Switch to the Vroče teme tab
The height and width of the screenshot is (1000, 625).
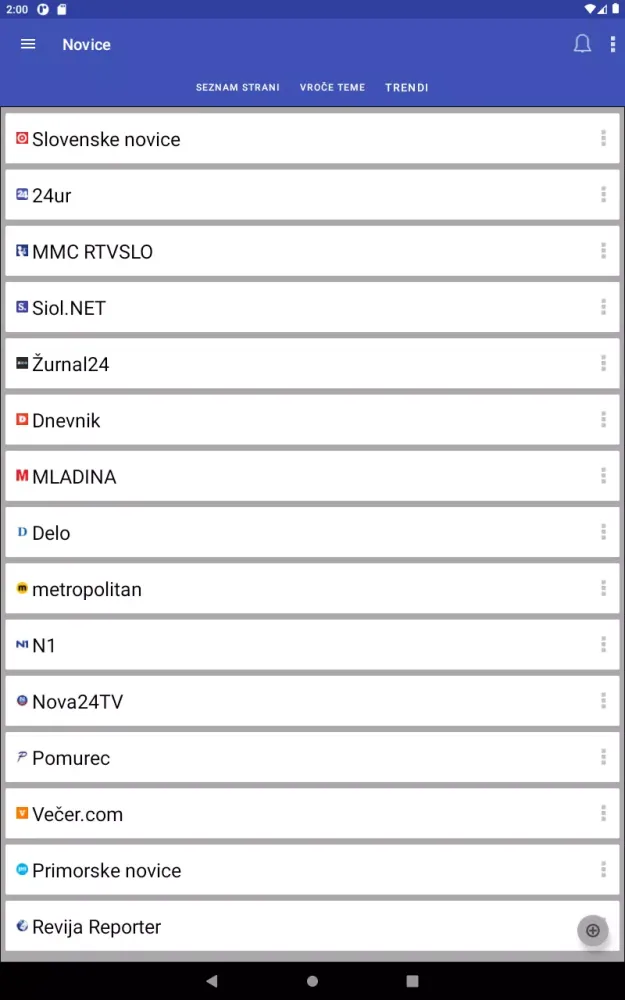332,88
